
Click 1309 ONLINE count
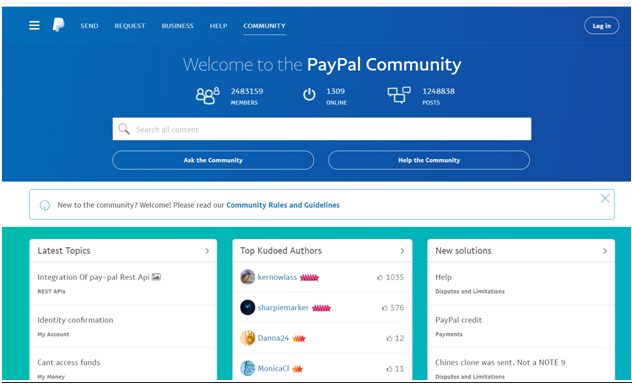[337, 96]
